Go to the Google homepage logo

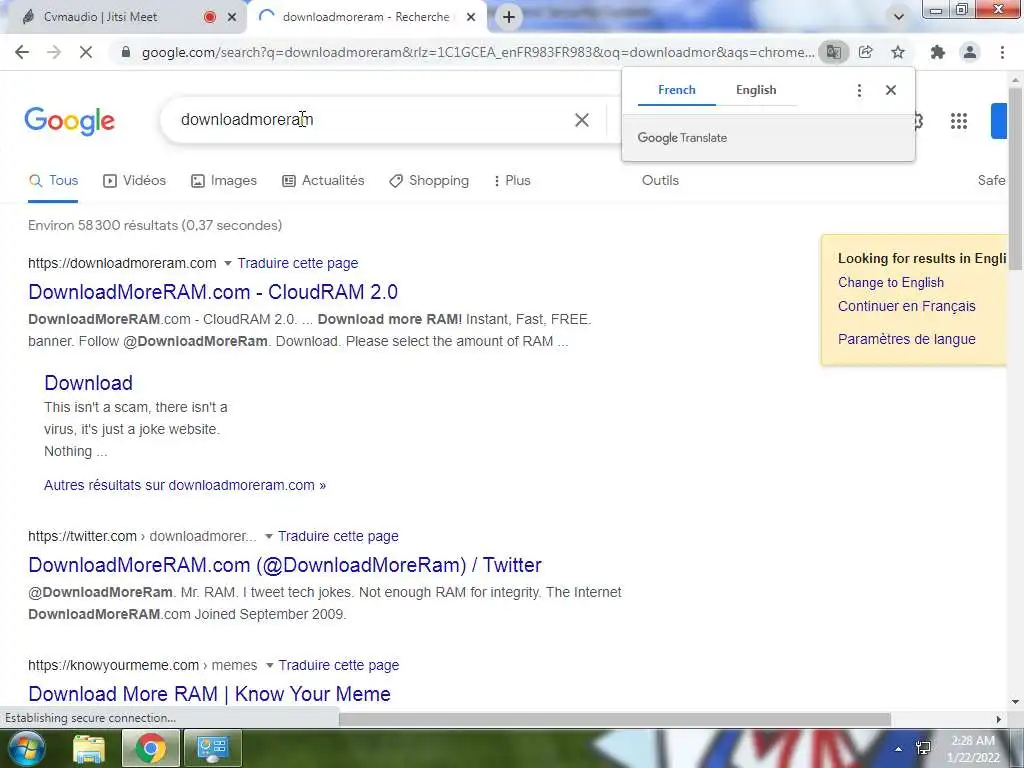[x=70, y=121]
